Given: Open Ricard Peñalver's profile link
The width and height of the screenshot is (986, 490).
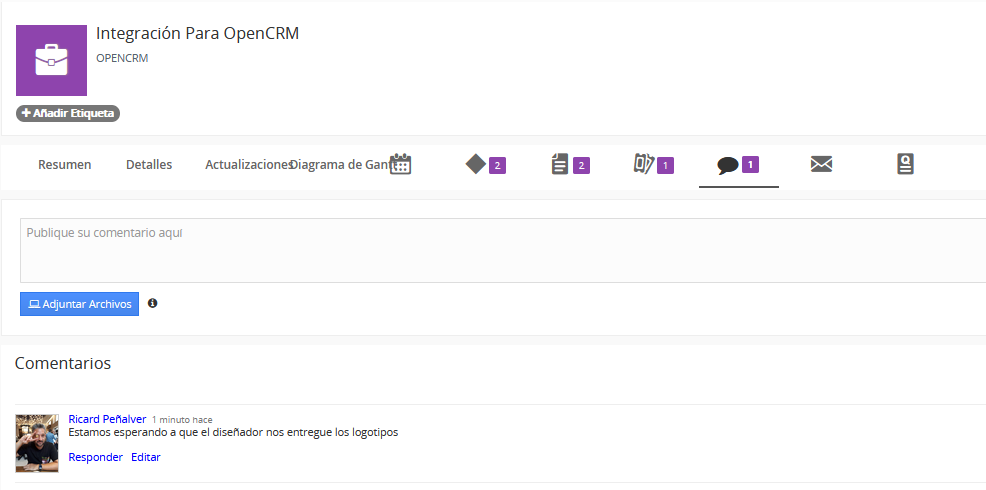Looking at the screenshot, I should point(108,419).
